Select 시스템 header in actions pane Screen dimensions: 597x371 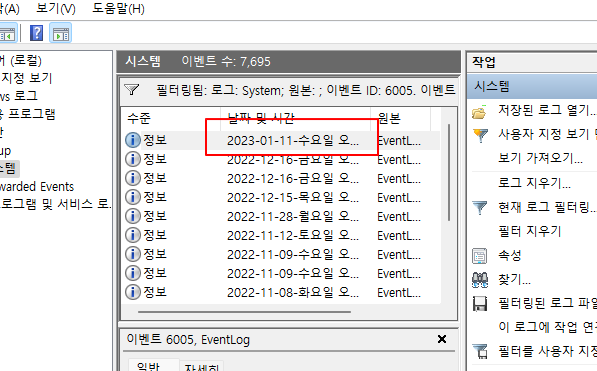532,86
